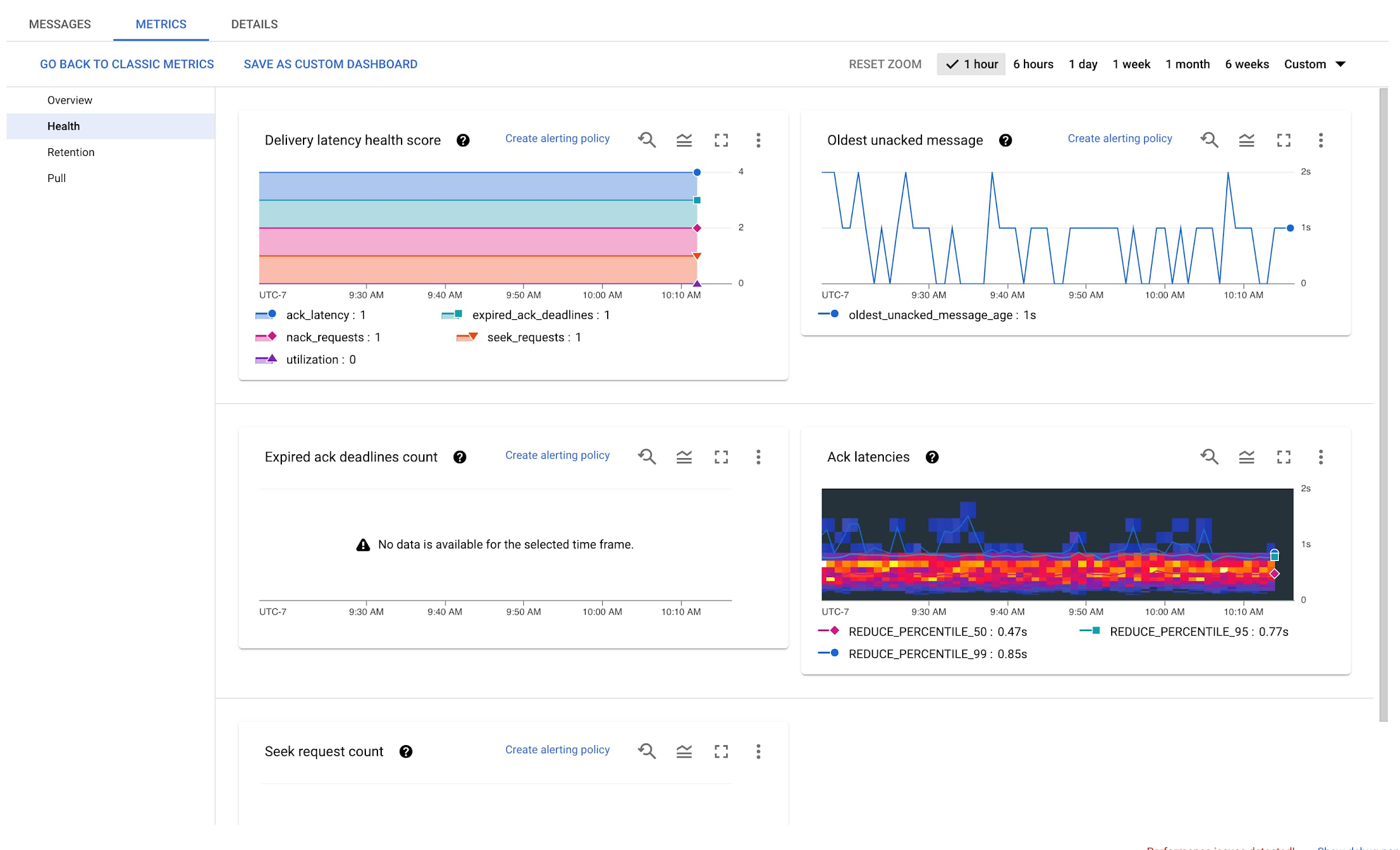The image size is (1400, 850).
Task: Click the Go Back to Classic Metrics link
Action: pos(126,64)
